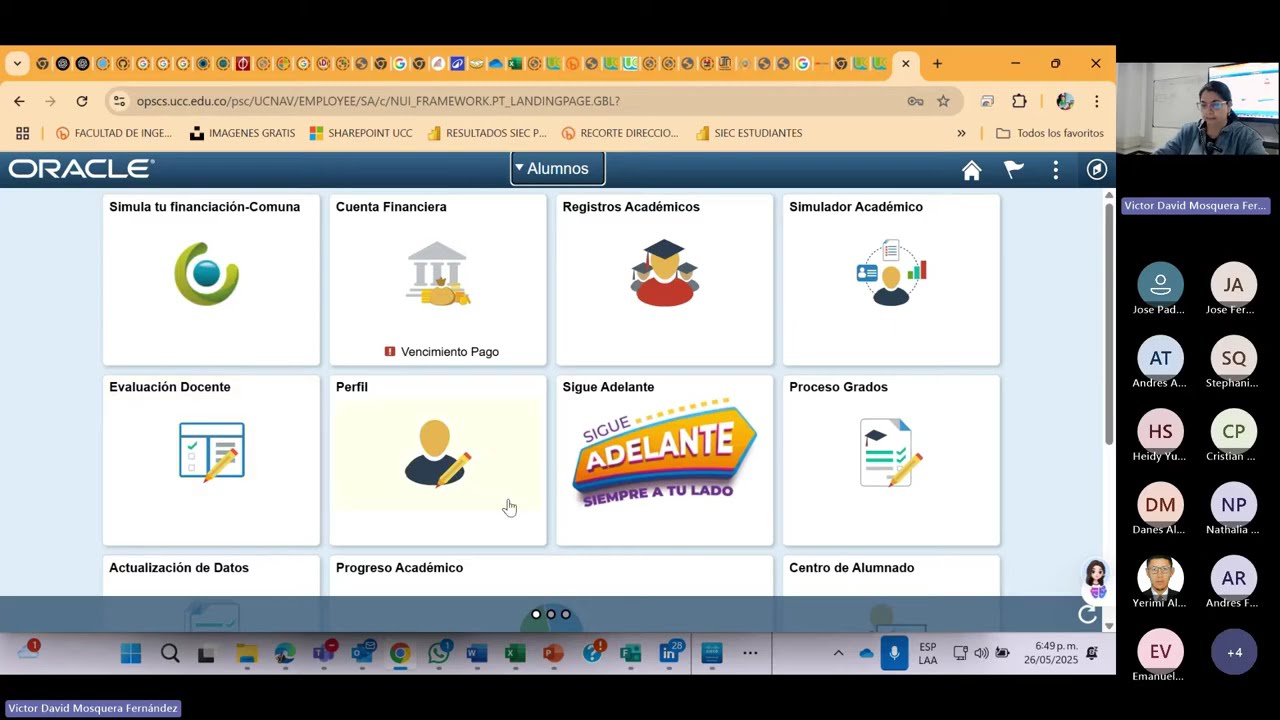Open the Simula tu financiación-Comuna tile icon
The image size is (1280, 720).
point(207,273)
